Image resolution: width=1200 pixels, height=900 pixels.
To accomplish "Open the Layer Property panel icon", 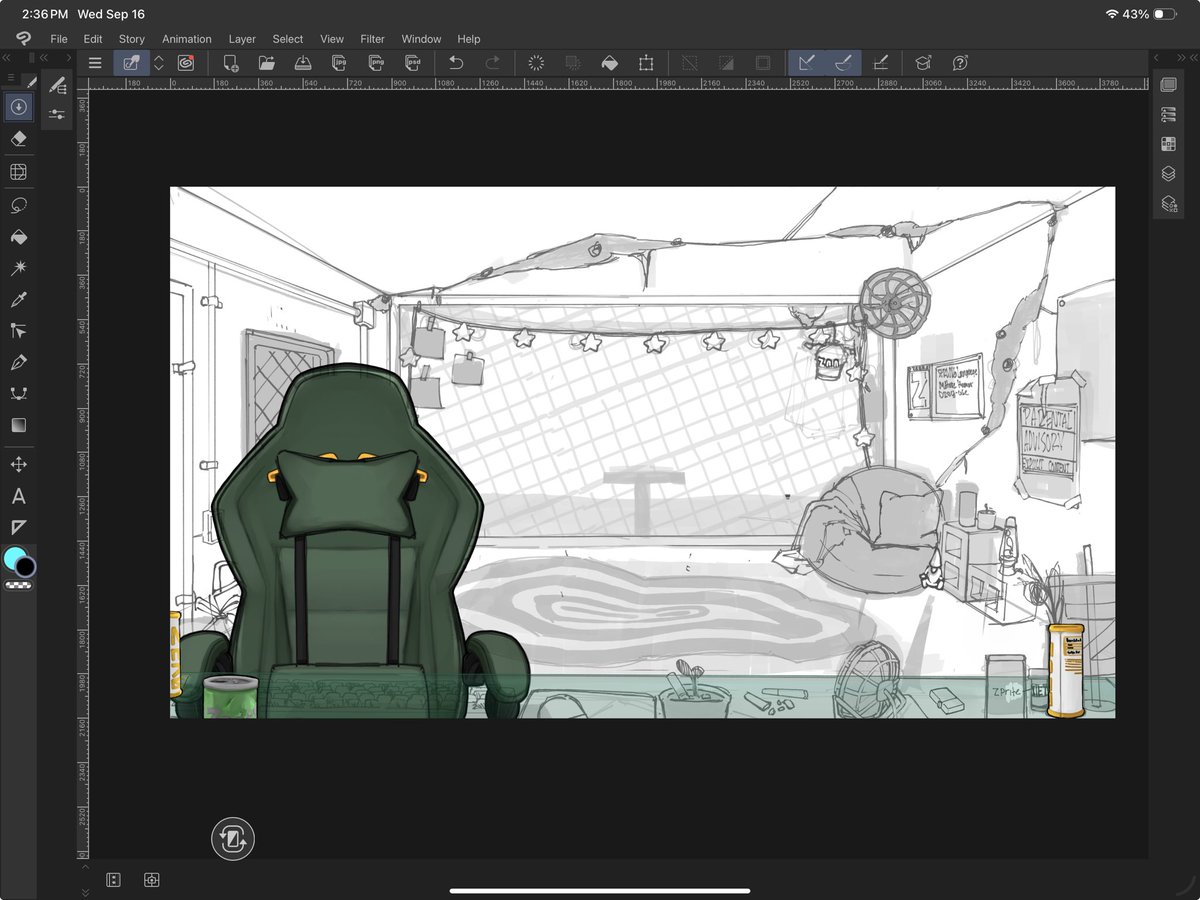I will [x=1168, y=115].
